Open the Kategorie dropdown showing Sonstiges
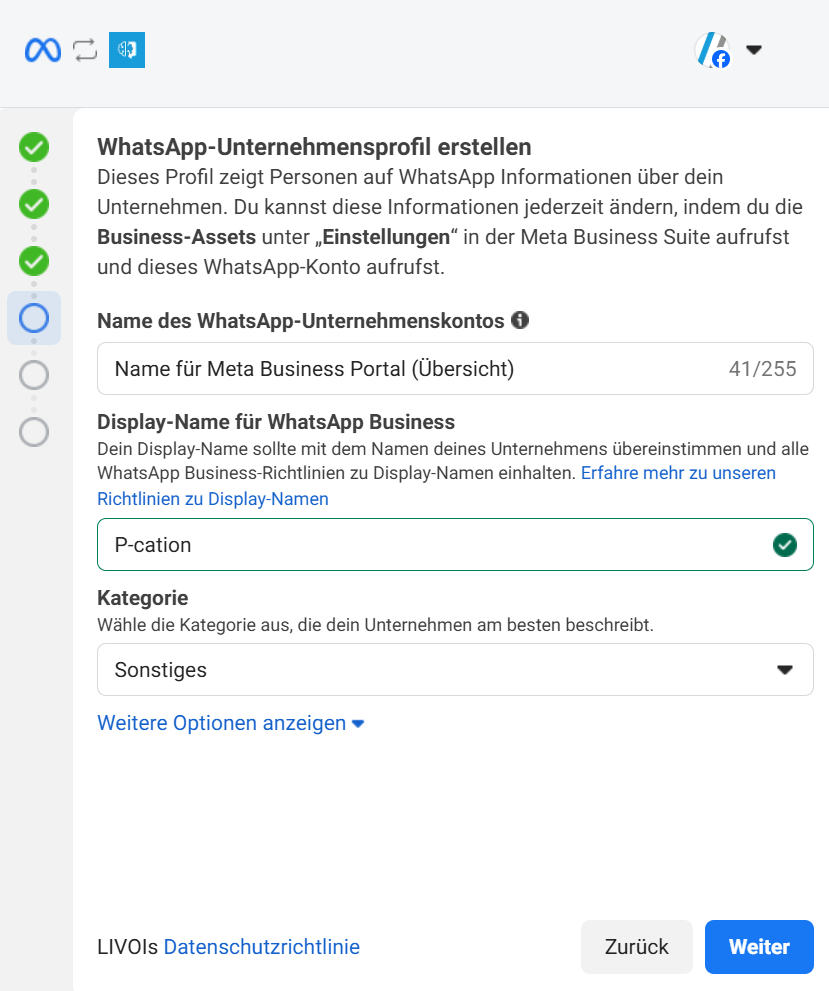The width and height of the screenshot is (829, 991). (455, 669)
